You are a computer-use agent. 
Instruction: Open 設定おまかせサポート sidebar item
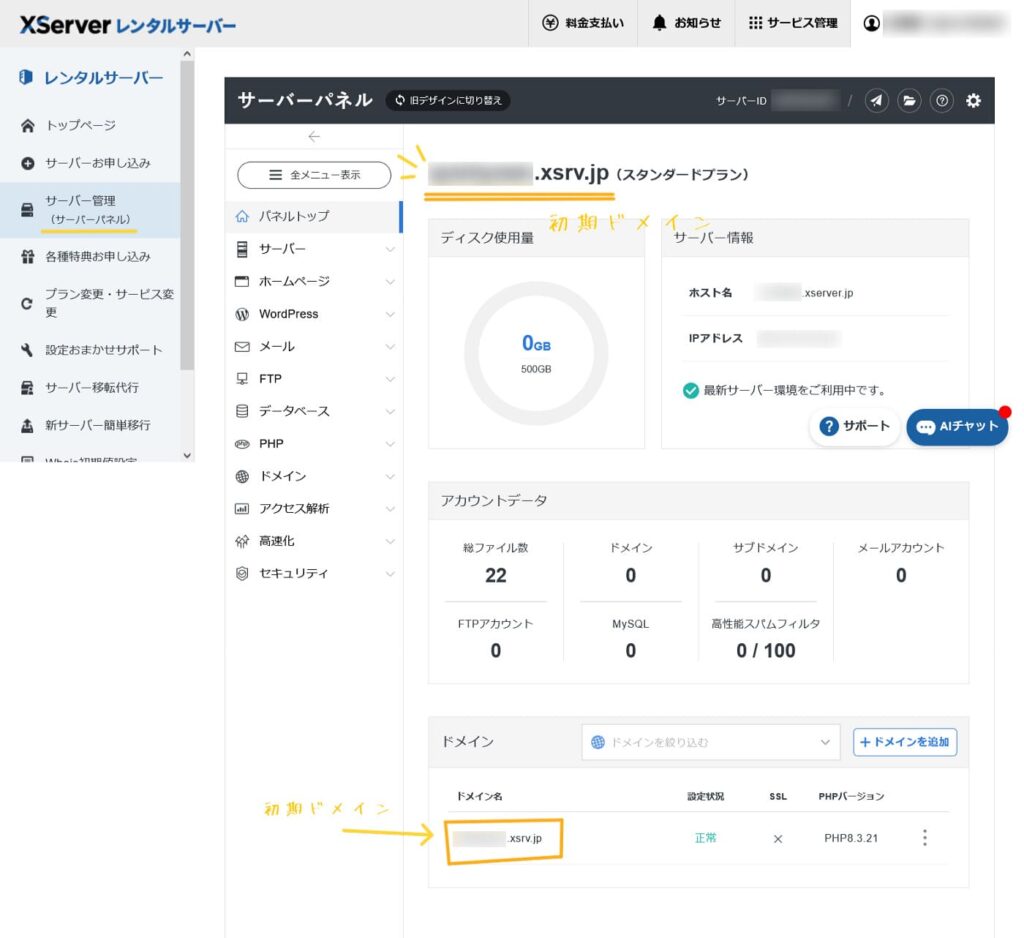[90, 350]
